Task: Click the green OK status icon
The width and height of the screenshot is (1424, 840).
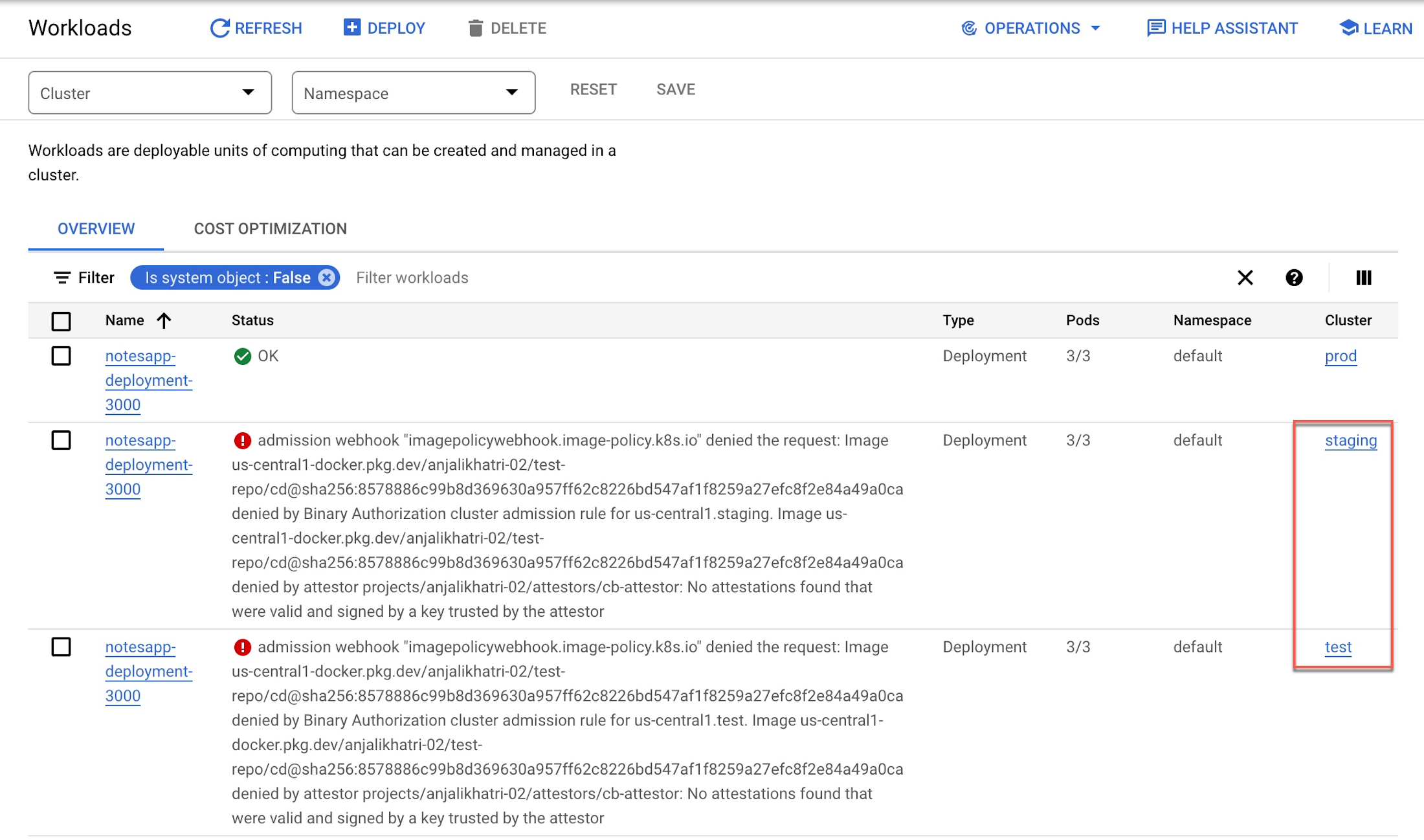Action: 243,357
